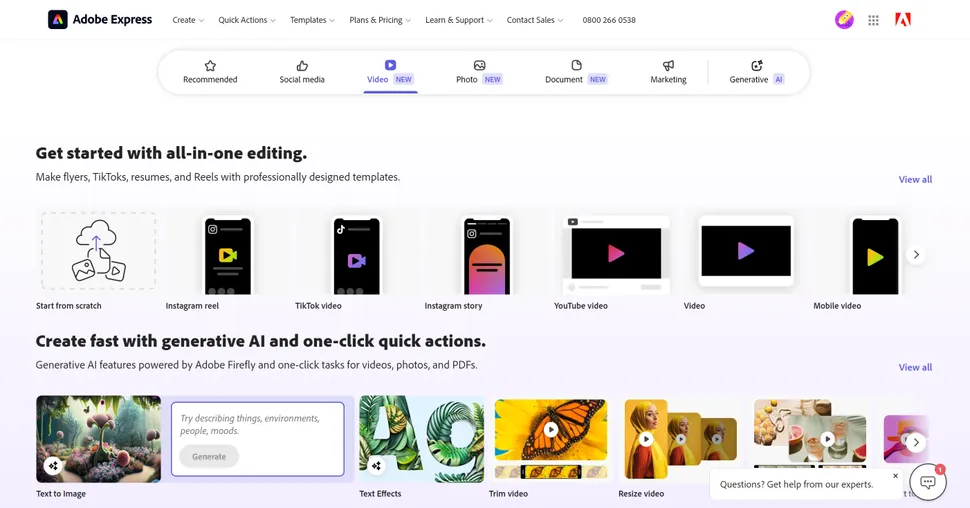Switch to the Social media tab
The height and width of the screenshot is (508, 970).
point(302,72)
